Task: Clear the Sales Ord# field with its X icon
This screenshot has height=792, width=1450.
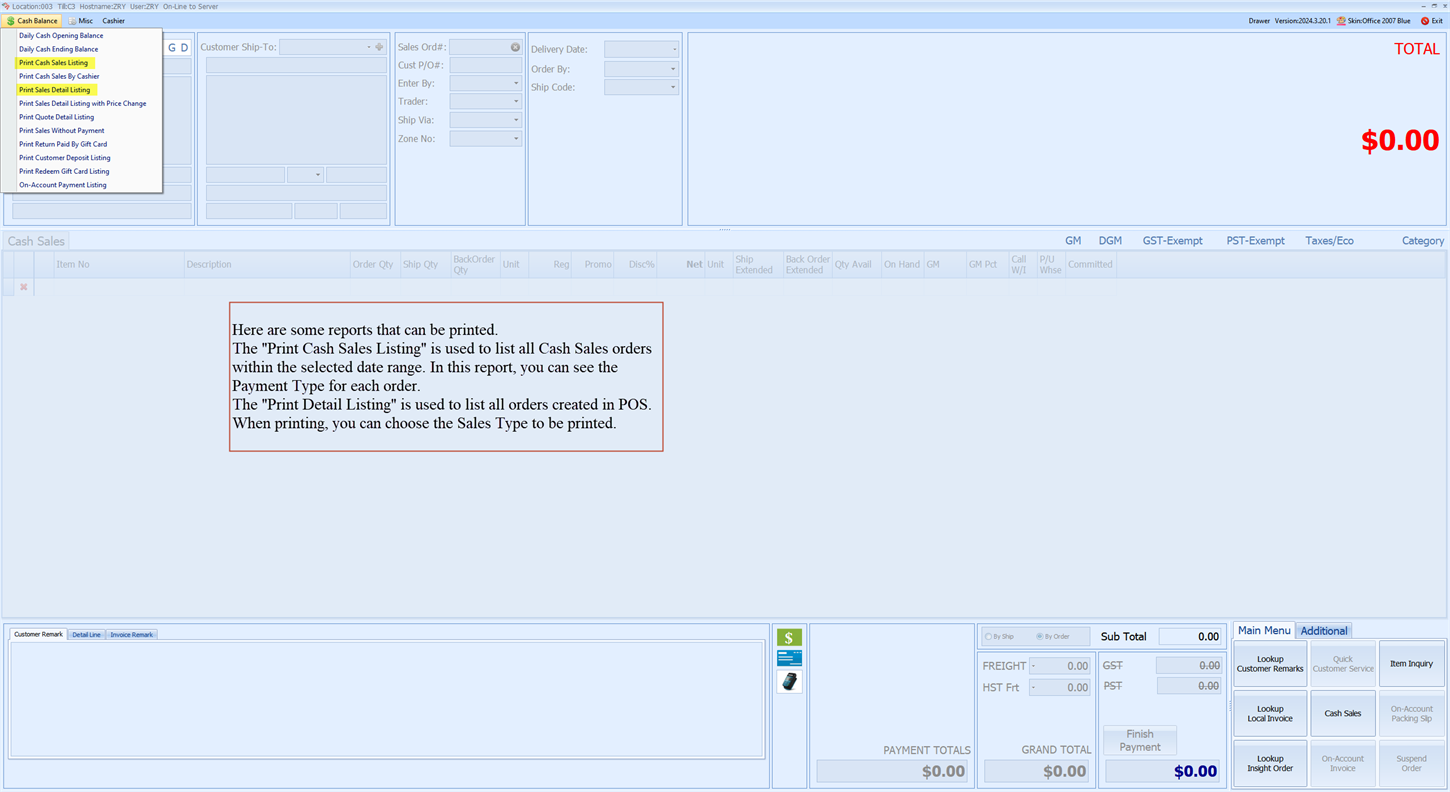Action: (x=515, y=47)
